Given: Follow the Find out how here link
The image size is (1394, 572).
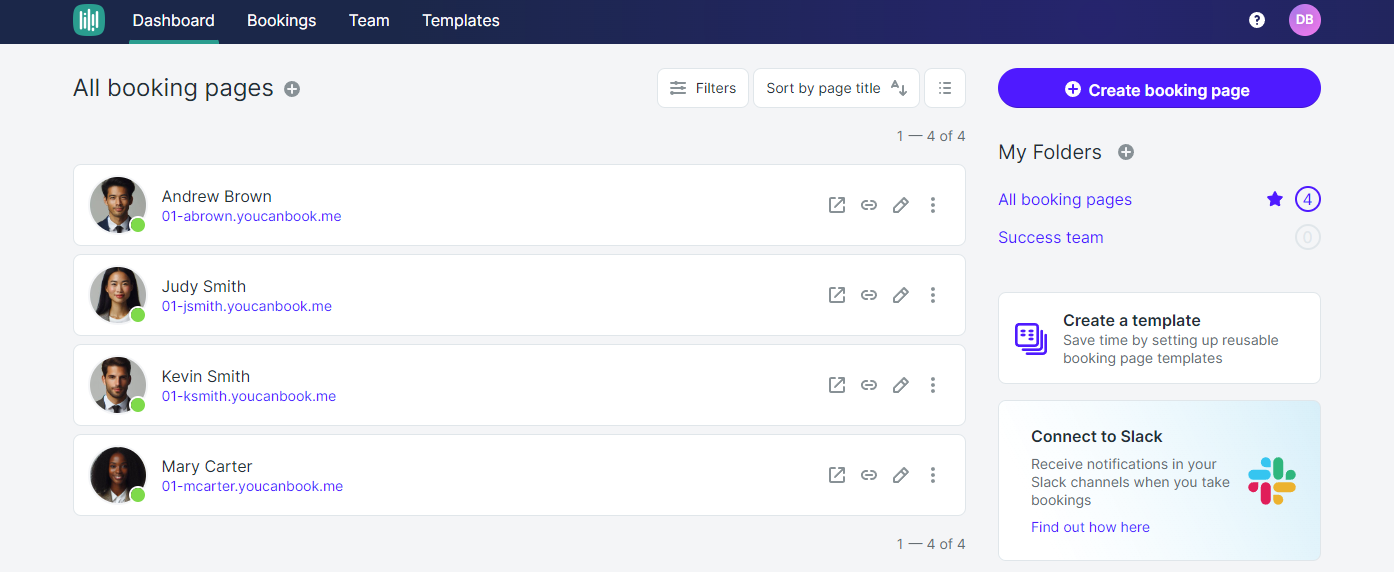Looking at the screenshot, I should 1090,527.
